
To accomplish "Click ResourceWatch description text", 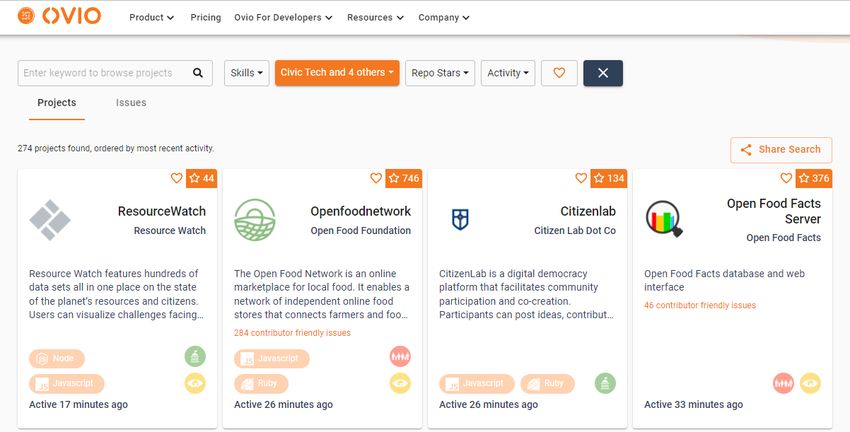I will point(116,294).
